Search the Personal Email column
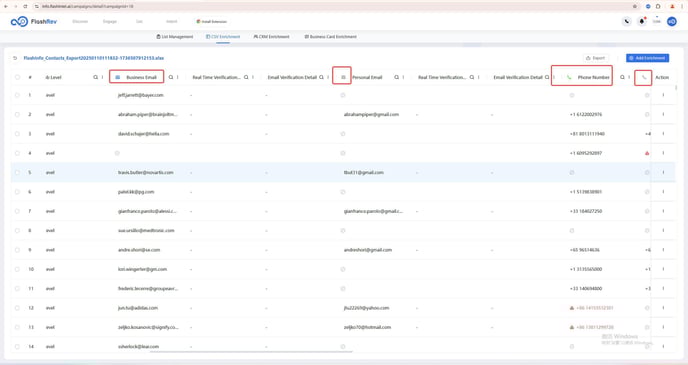The image size is (688, 365). (396, 77)
